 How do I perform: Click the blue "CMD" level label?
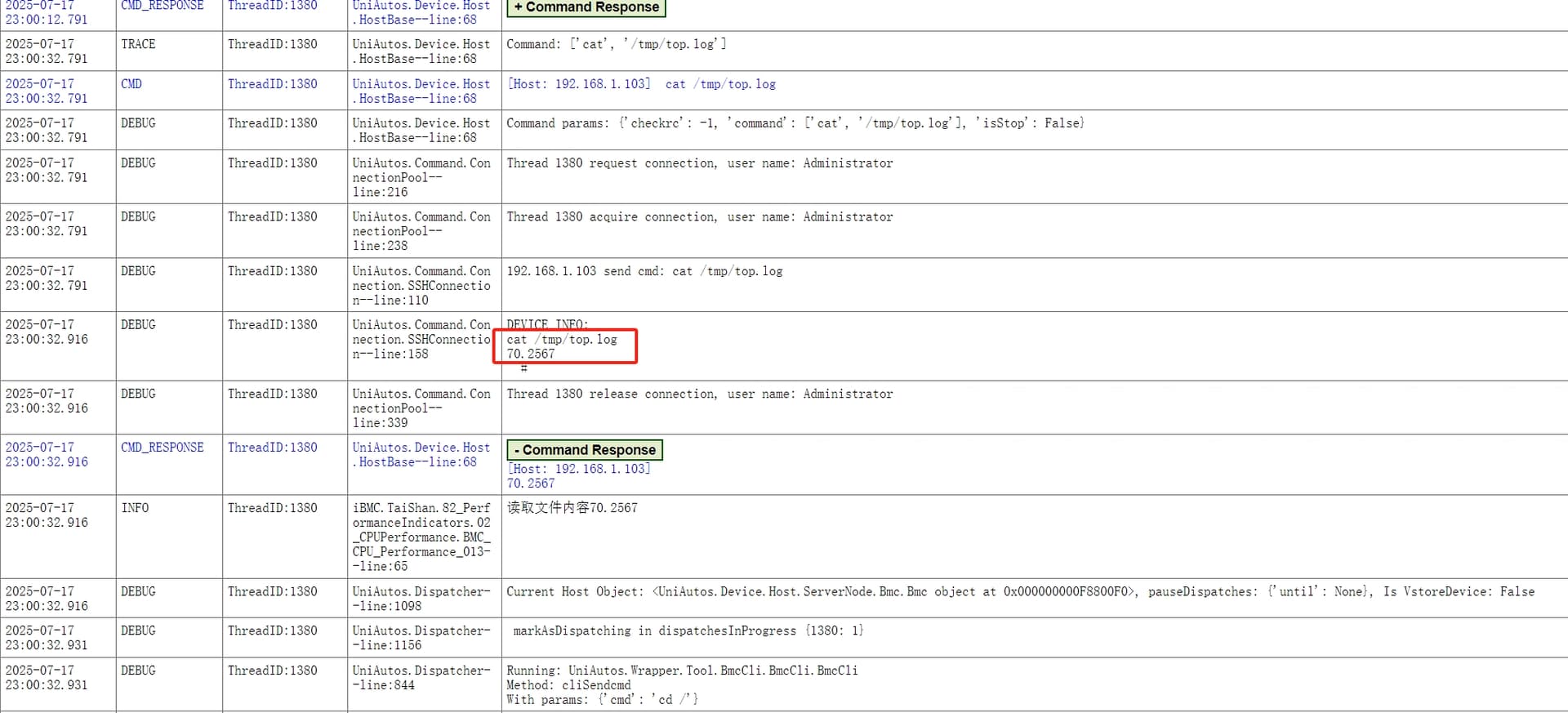pos(131,84)
